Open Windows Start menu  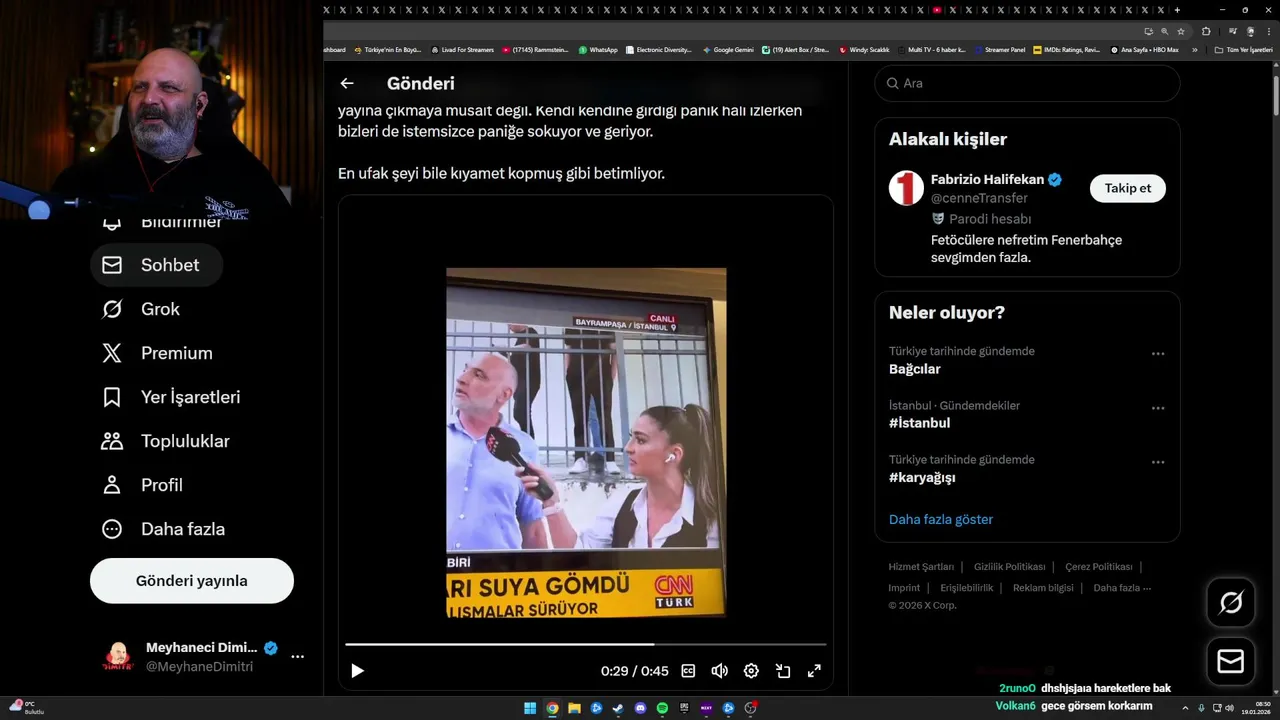[530, 708]
